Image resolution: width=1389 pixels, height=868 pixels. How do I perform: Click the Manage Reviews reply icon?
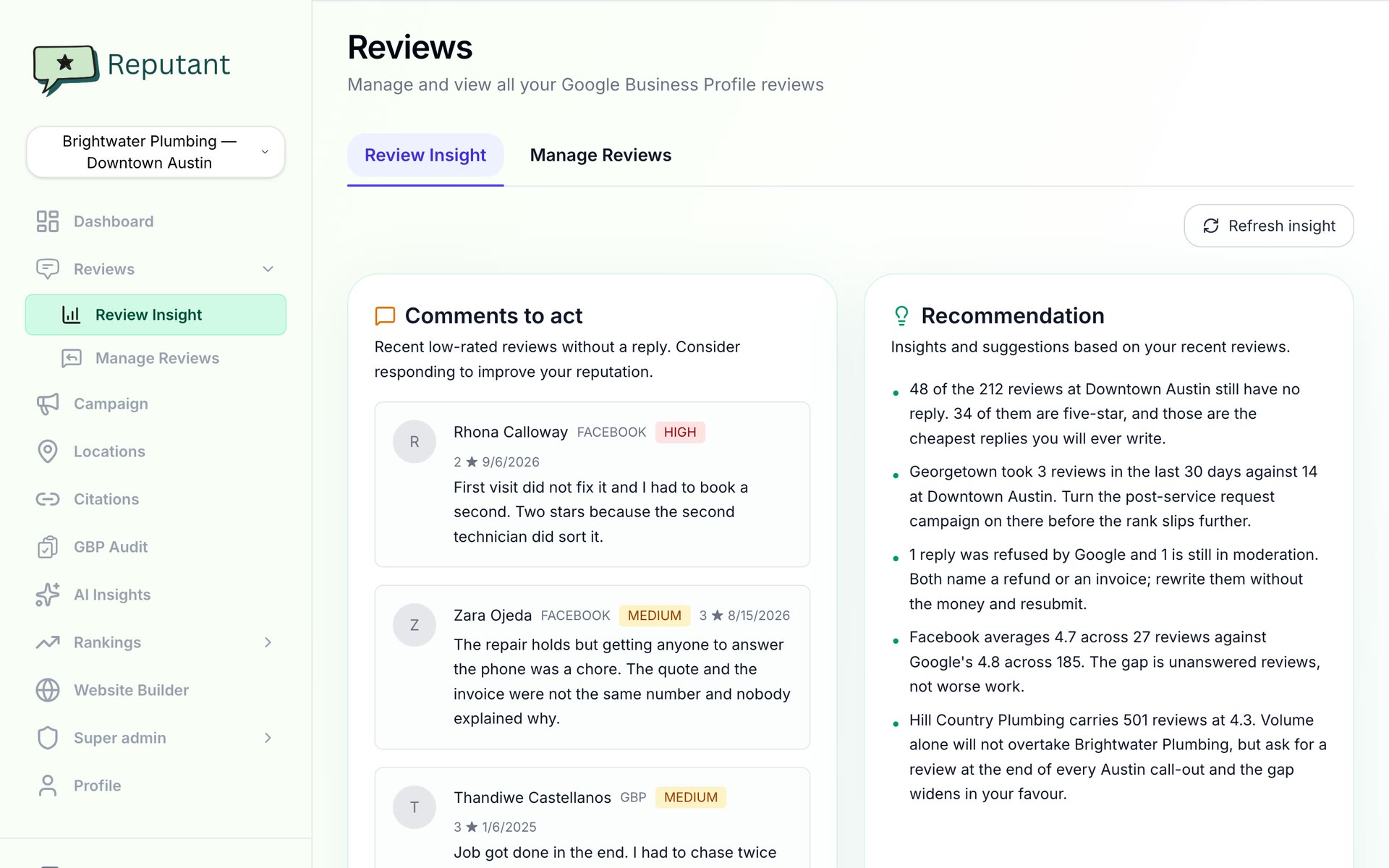[71, 358]
